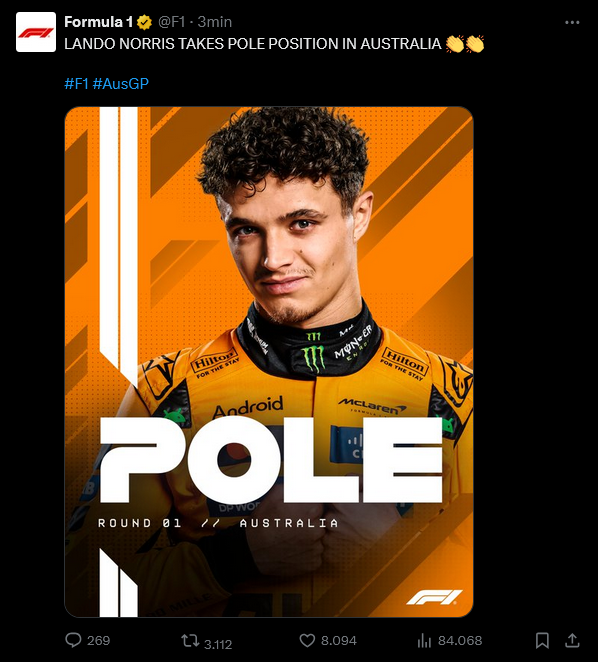Click the 3.112 reposts count
The height and width of the screenshot is (662, 598).
tap(218, 644)
